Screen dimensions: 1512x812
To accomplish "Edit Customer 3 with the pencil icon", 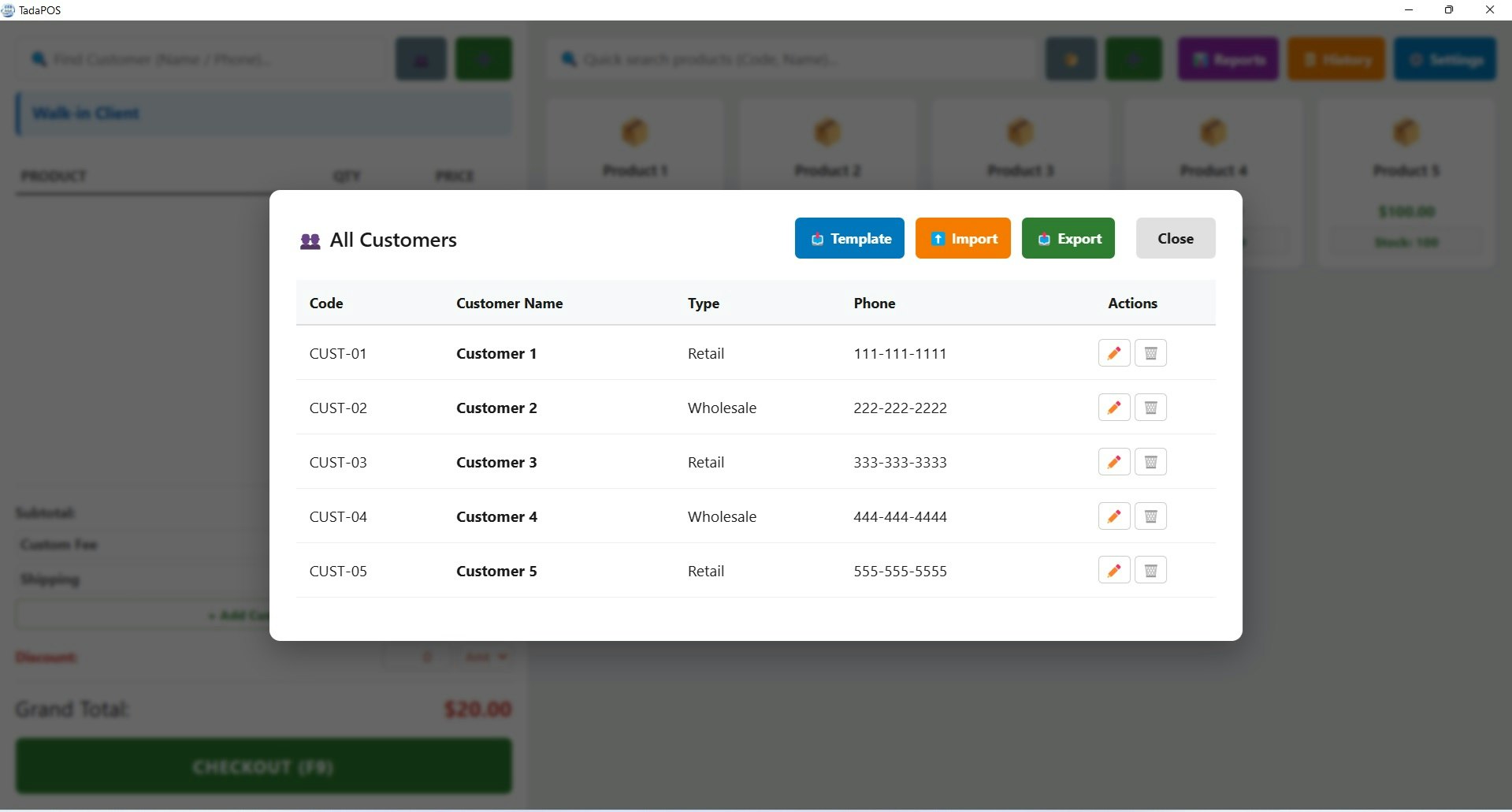I will [1114, 462].
